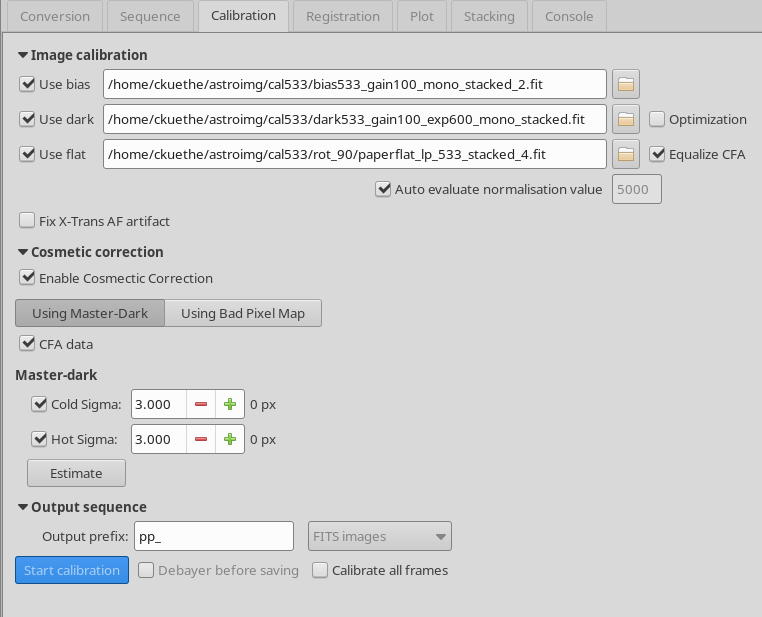Viewport: 762px width, 617px height.
Task: Increase Cold Sigma with plus icon
Action: 230,404
